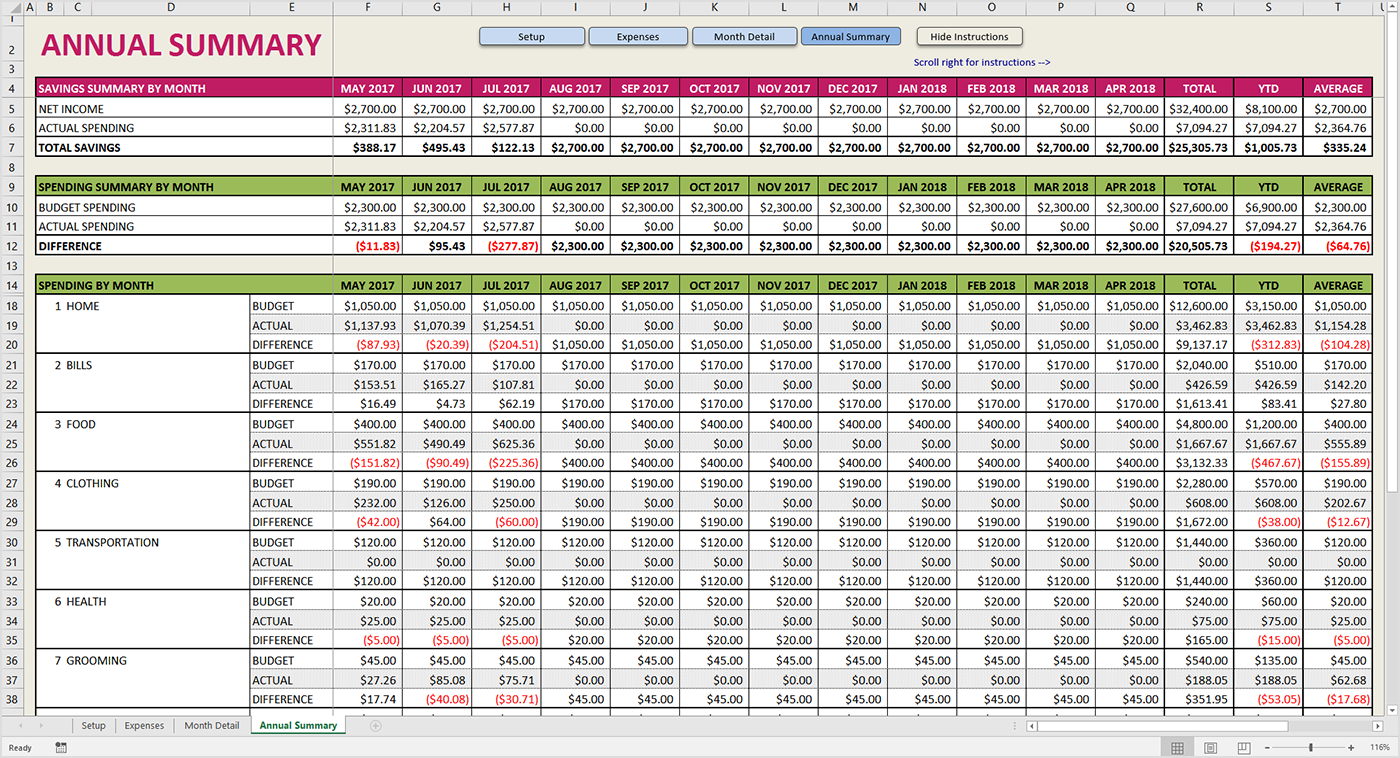This screenshot has height=758, width=1400.
Task: Click the Hide Instructions button
Action: click(x=969, y=37)
